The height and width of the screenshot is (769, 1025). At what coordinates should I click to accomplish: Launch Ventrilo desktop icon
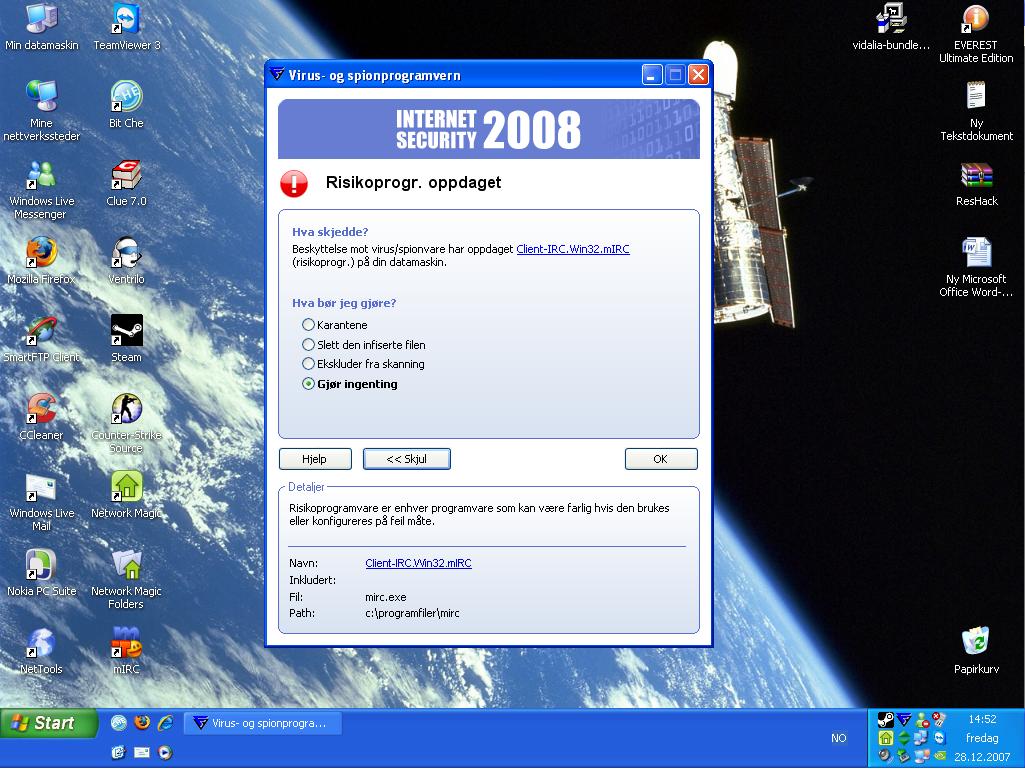pyautogui.click(x=126, y=262)
